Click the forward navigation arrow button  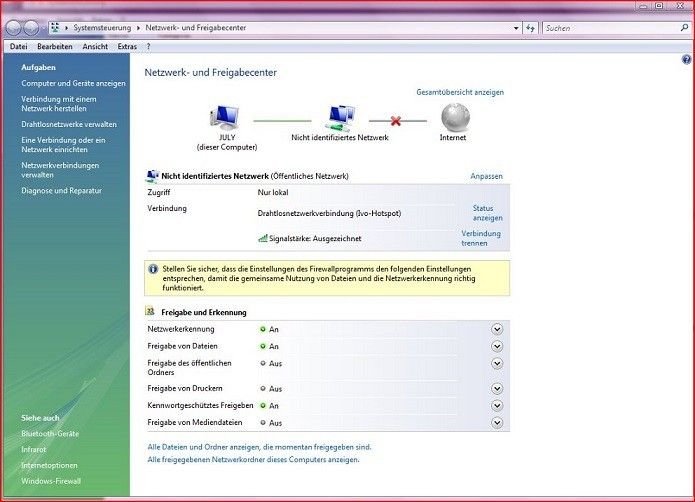click(x=31, y=28)
